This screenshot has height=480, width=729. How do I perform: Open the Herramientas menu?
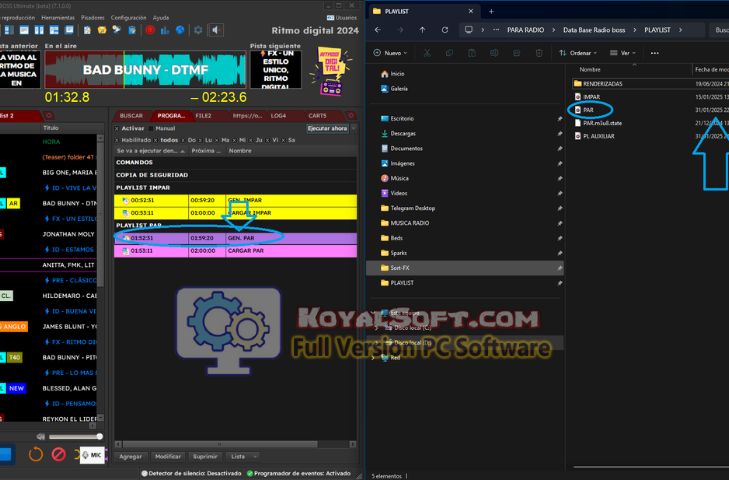[58, 18]
